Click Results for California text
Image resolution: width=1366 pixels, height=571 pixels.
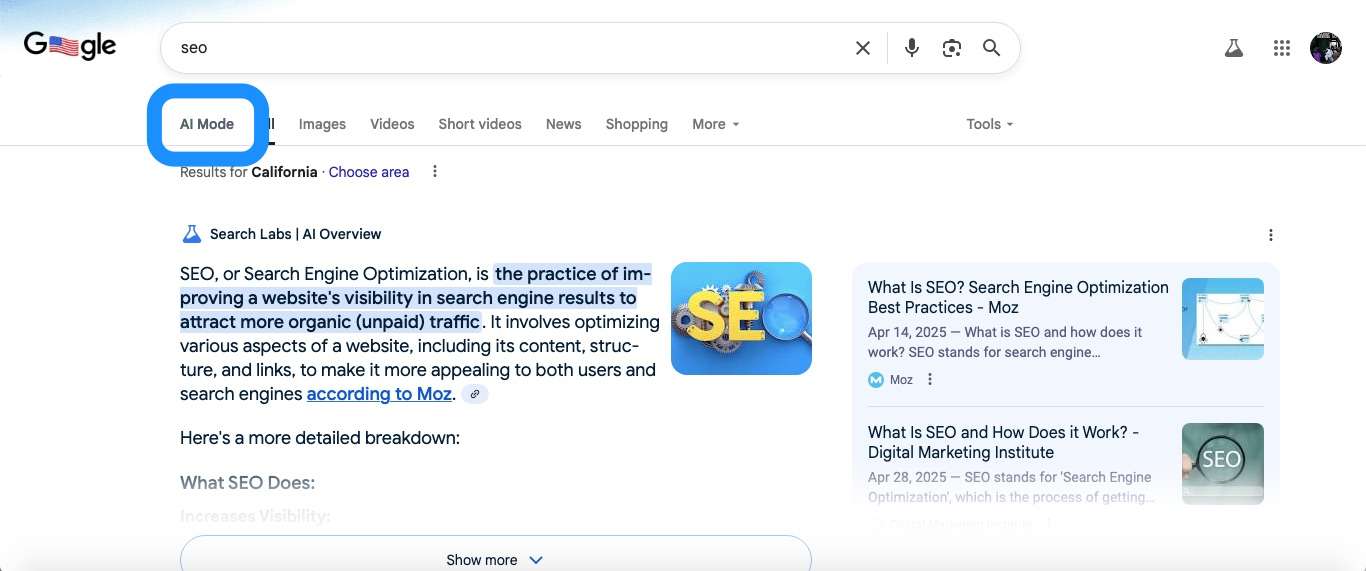pyautogui.click(x=249, y=172)
